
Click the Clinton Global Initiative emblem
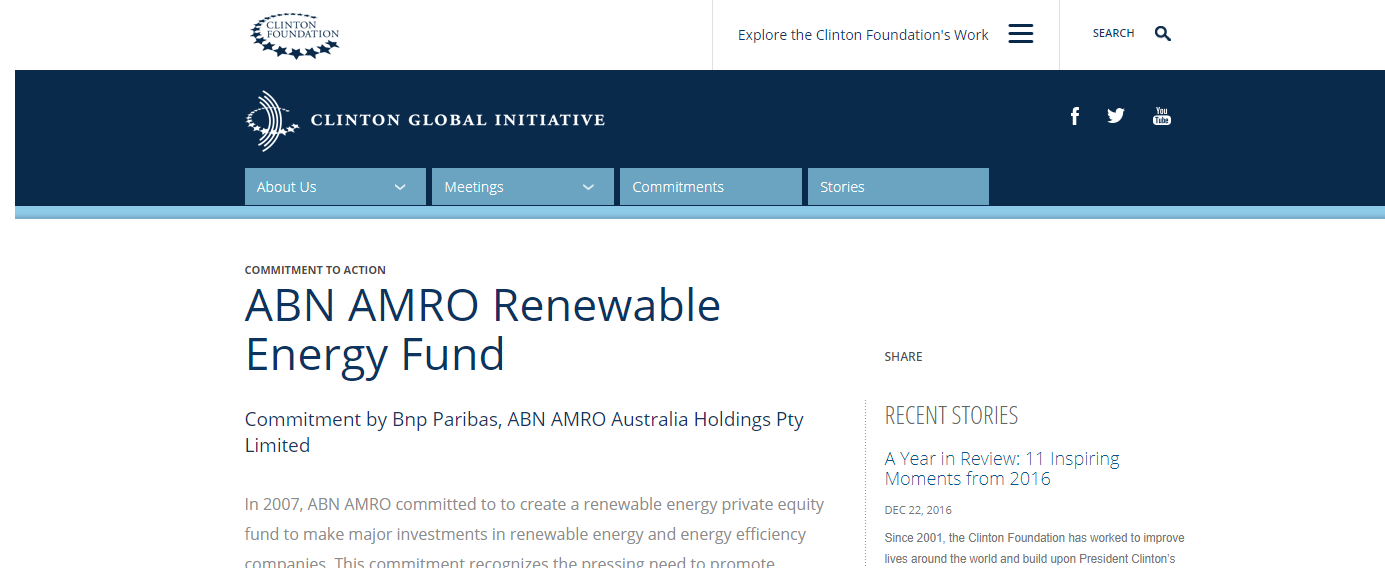[272, 121]
